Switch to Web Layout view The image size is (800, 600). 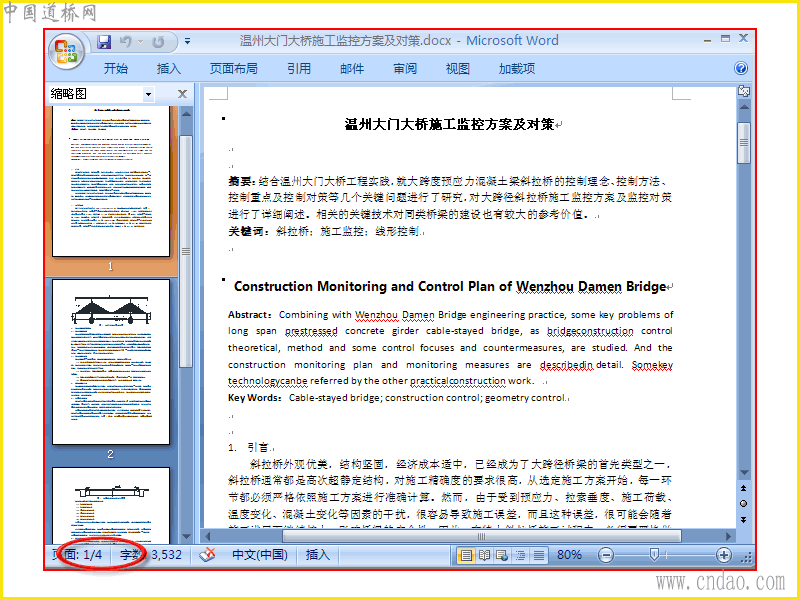tap(502, 555)
